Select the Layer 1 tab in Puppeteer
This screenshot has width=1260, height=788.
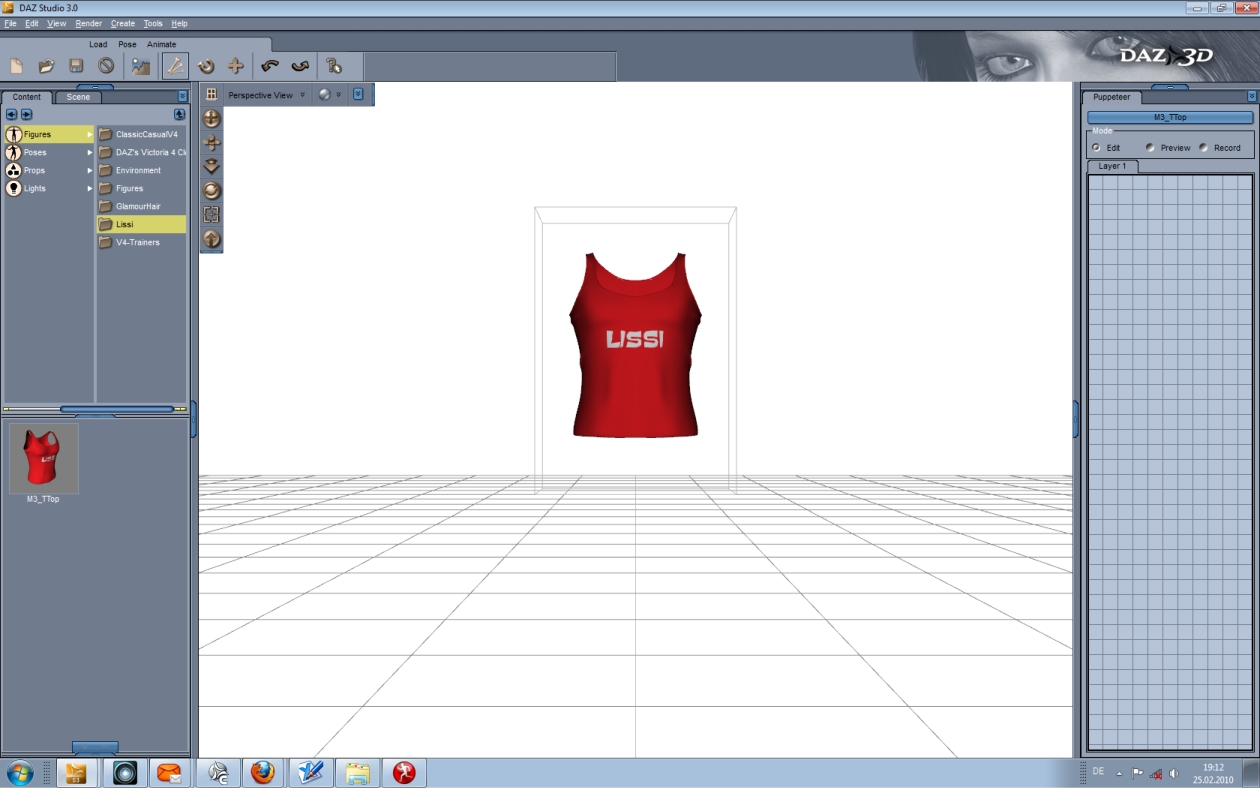1112,166
